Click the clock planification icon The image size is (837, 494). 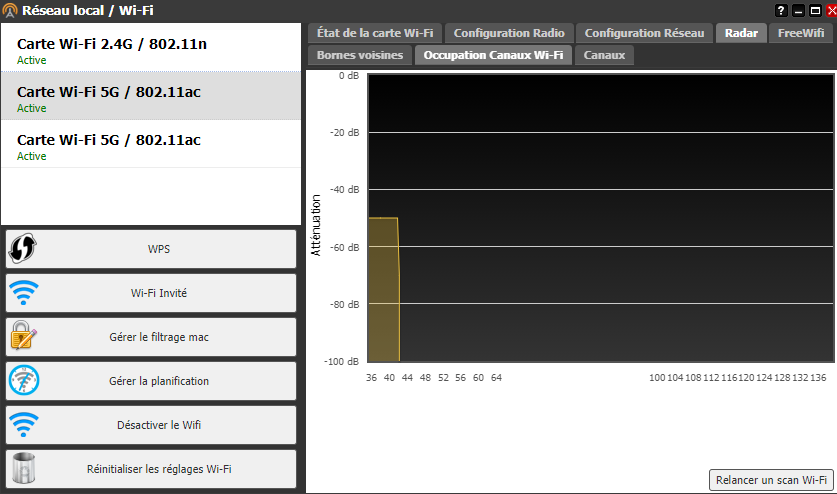coord(23,380)
